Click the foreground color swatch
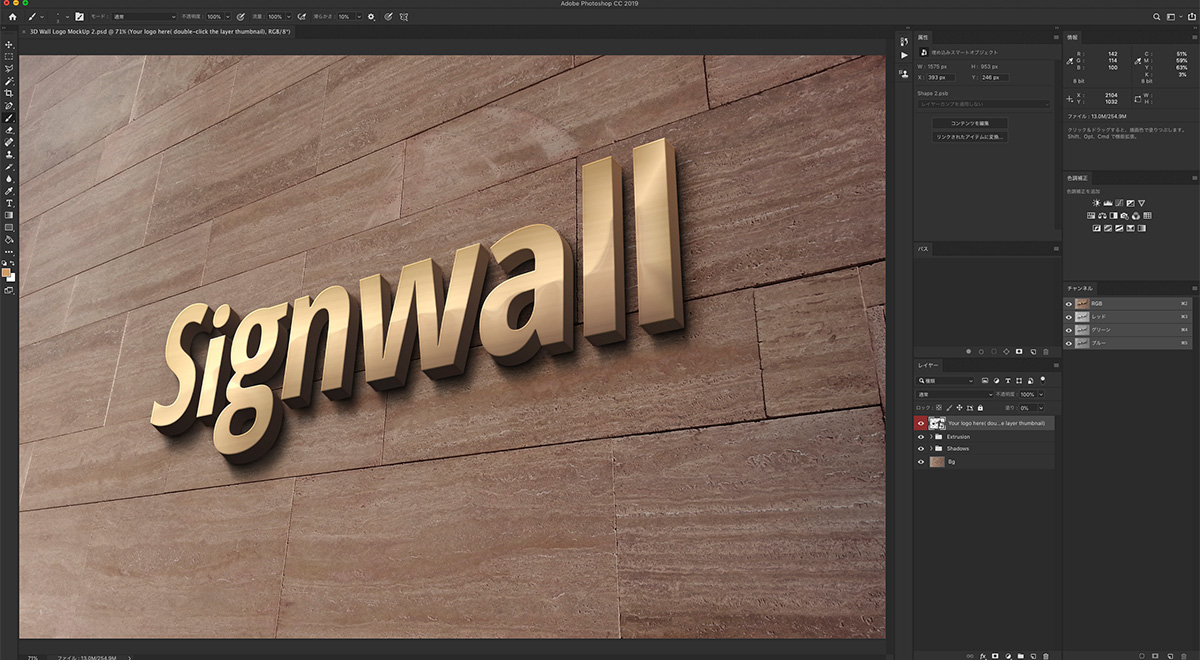This screenshot has height=660, width=1200. pos(6,271)
